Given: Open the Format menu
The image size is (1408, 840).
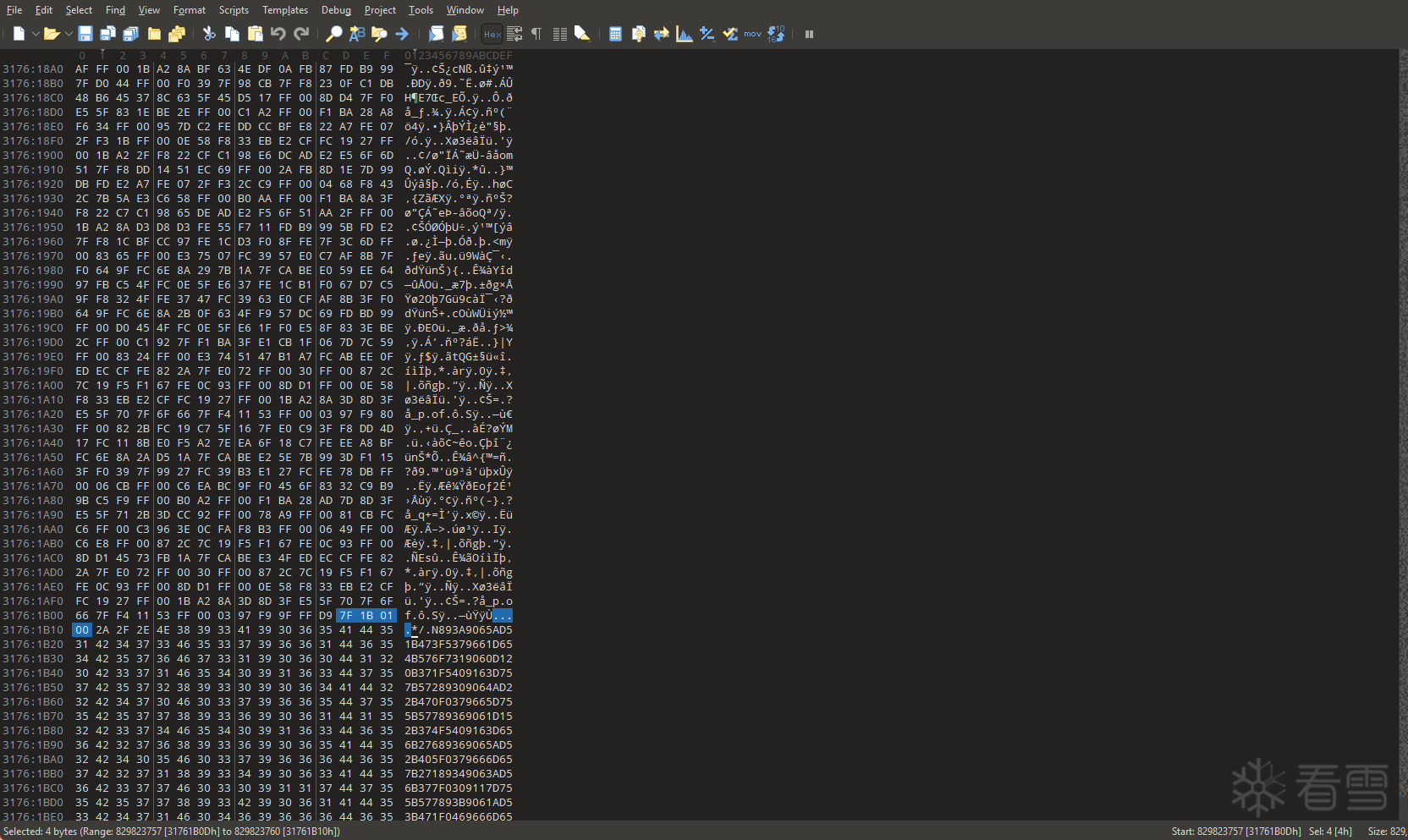Looking at the screenshot, I should pyautogui.click(x=190, y=10).
